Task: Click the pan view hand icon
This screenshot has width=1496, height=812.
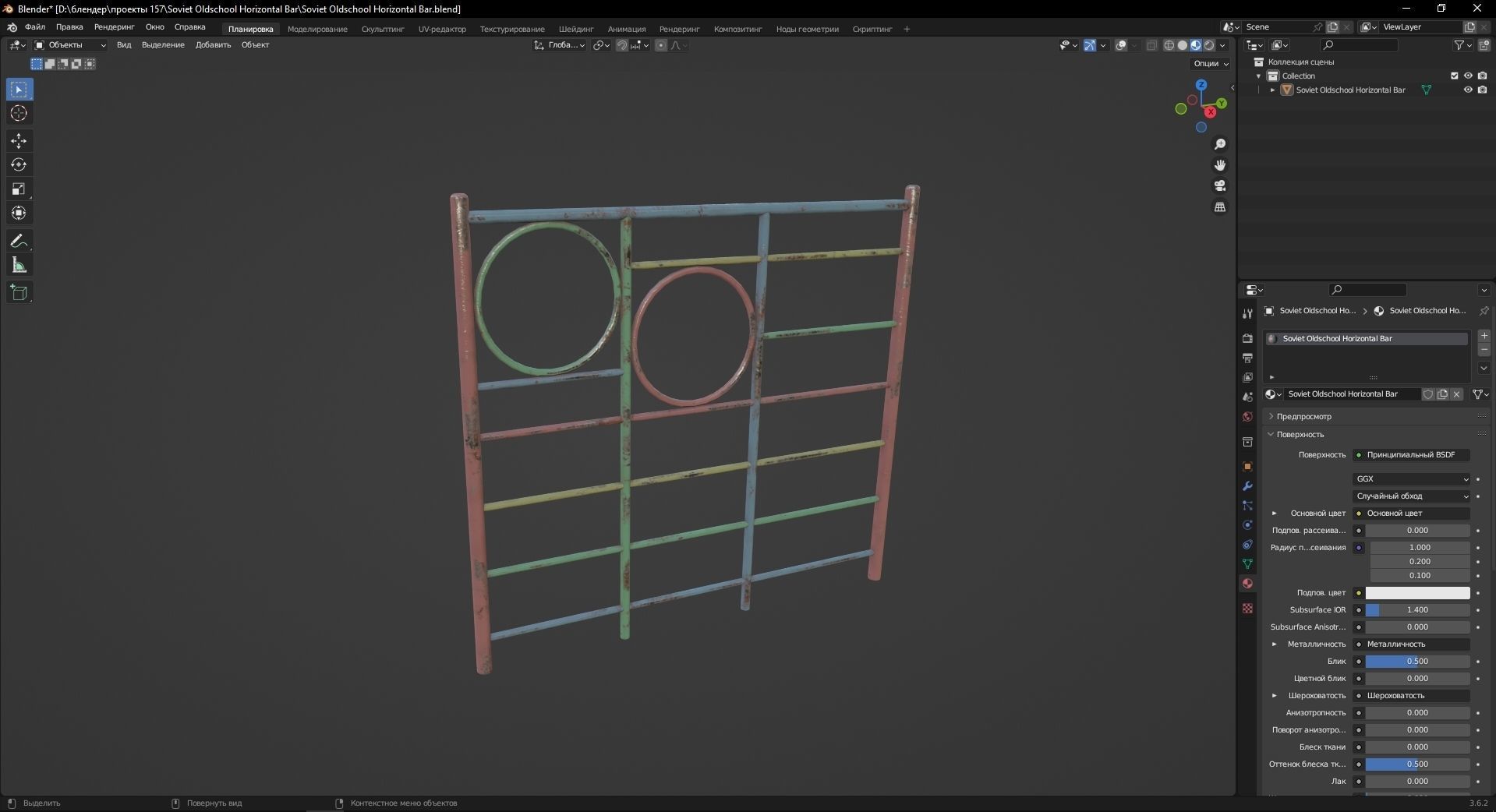Action: [x=1220, y=165]
